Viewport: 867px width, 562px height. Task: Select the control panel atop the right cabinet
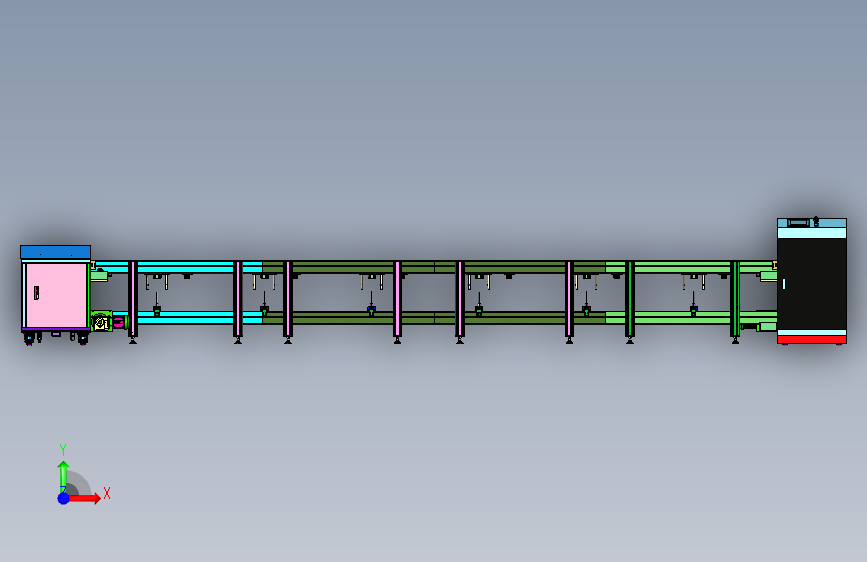pos(798,222)
